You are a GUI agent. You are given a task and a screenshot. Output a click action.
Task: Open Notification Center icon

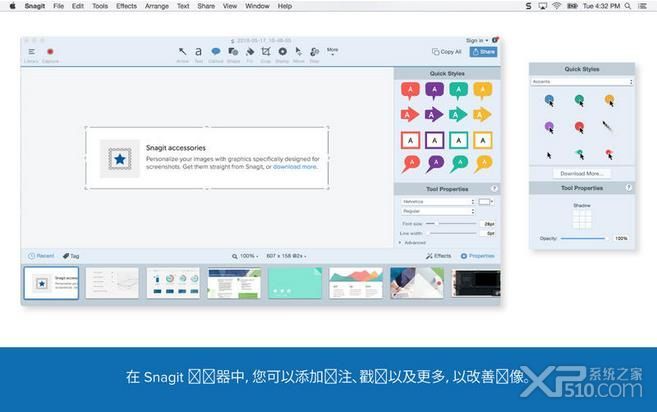click(642, 6)
